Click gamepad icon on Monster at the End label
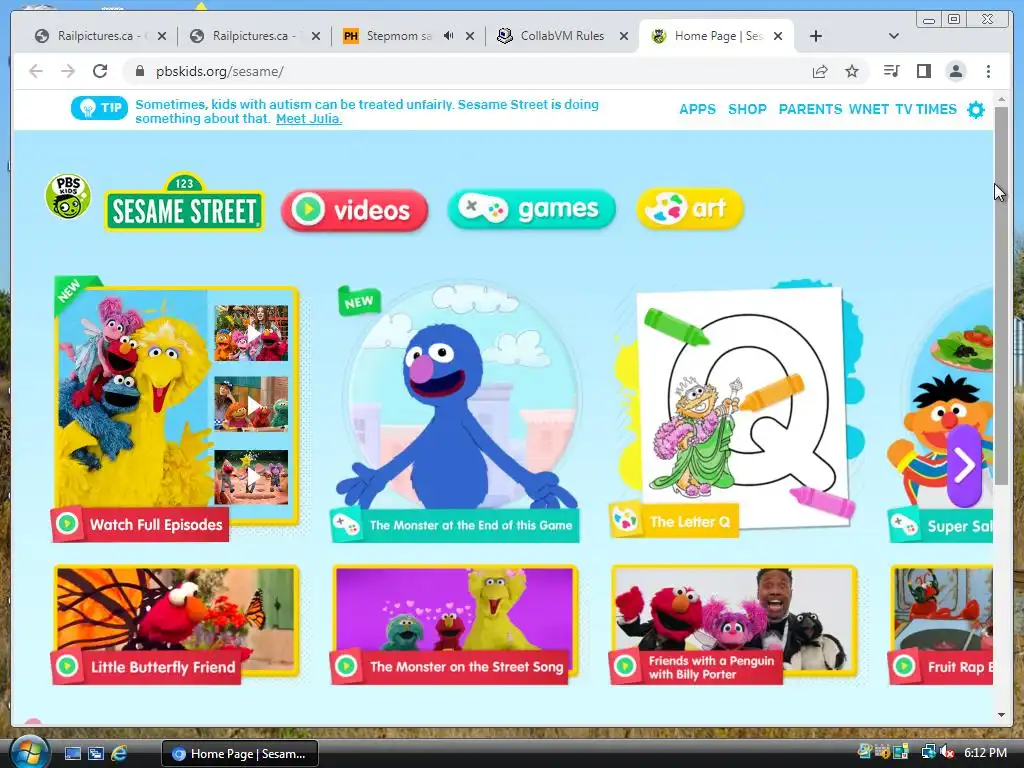The image size is (1024, 768). (345, 525)
